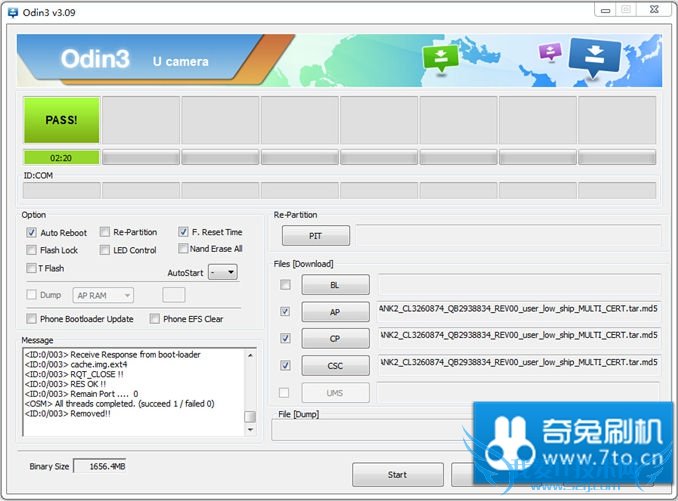The image size is (678, 501).
Task: Click the CSC file button
Action: click(x=336, y=366)
